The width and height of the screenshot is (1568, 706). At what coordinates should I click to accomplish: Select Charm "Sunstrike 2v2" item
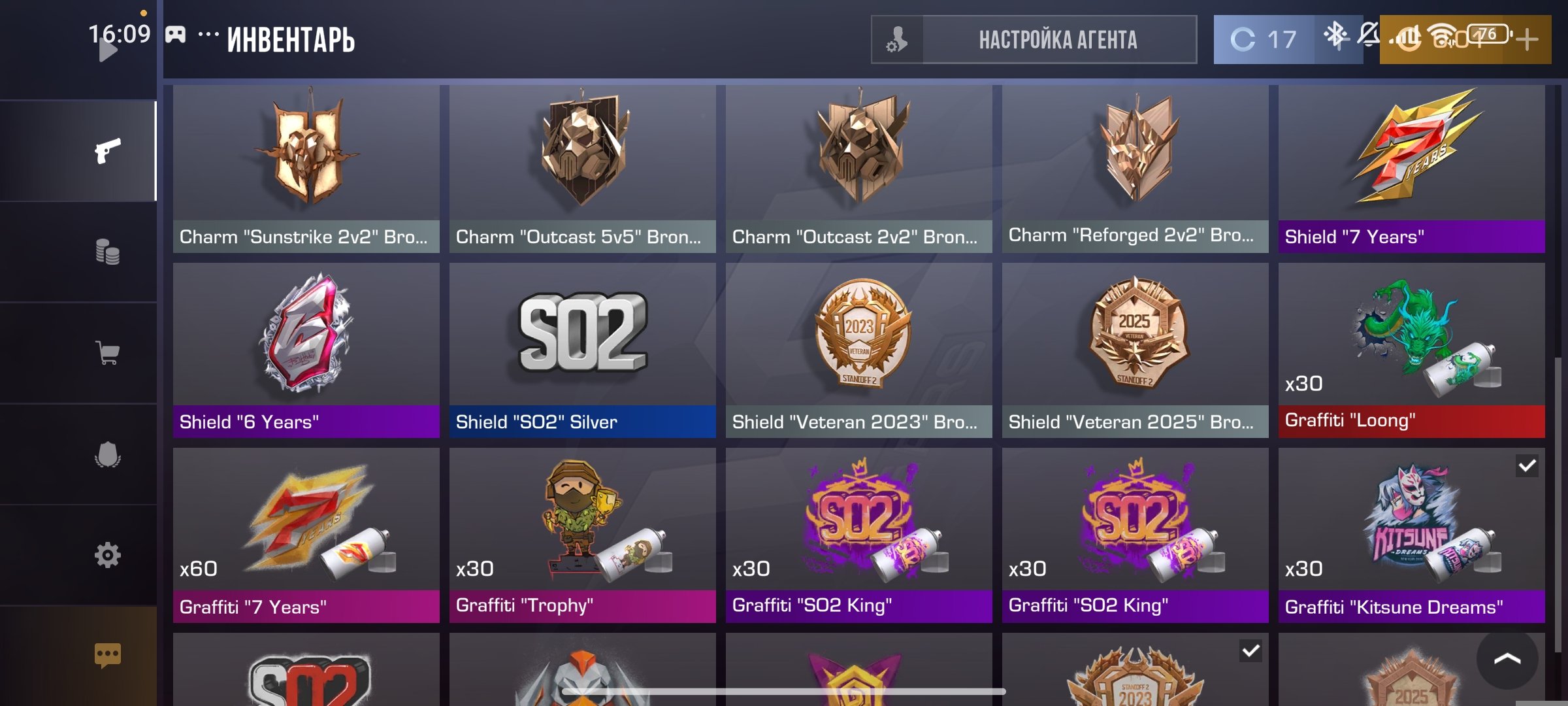point(306,169)
